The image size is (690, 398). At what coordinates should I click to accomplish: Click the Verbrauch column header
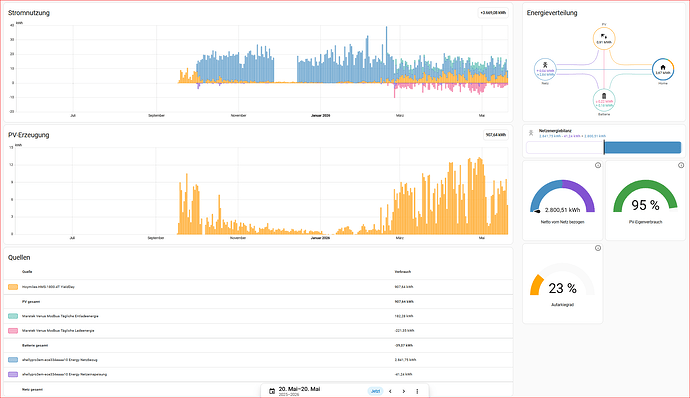(403, 272)
